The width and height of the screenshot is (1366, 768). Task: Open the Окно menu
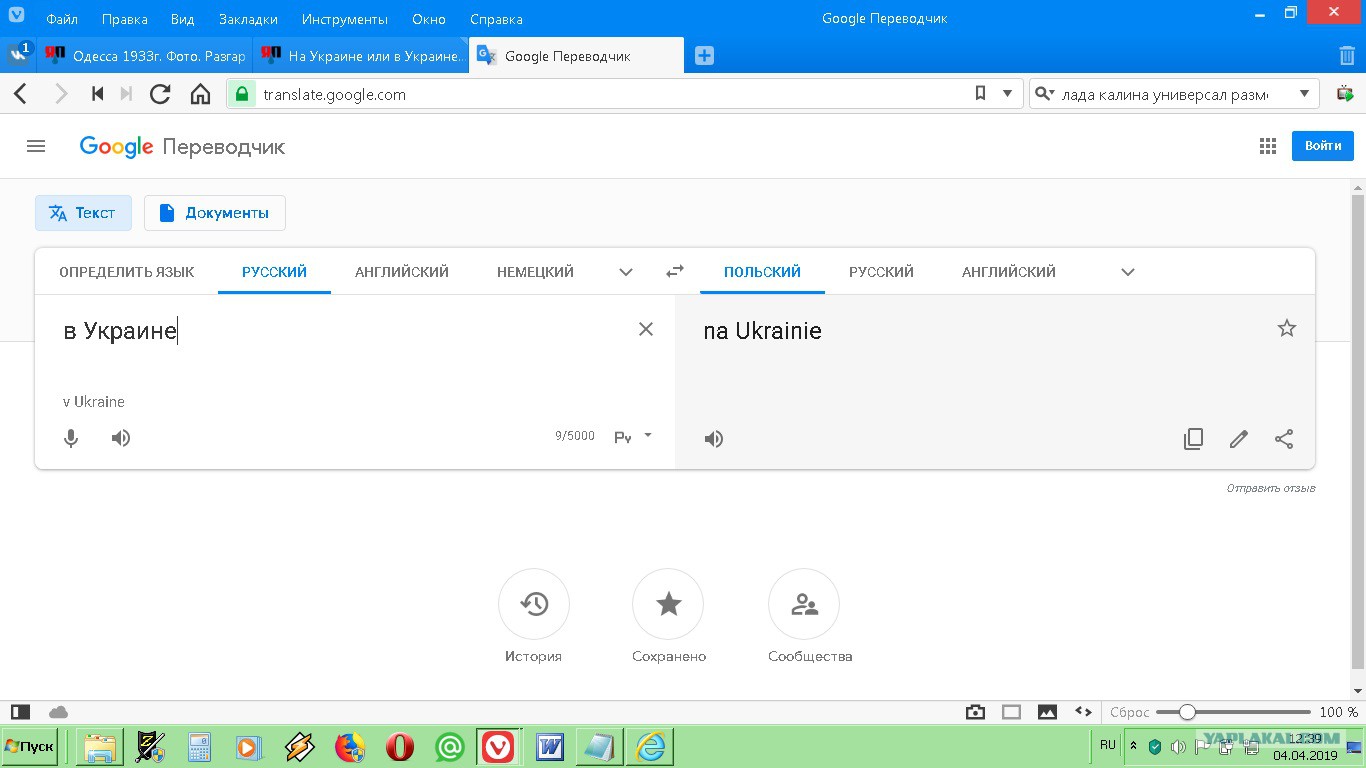point(430,19)
